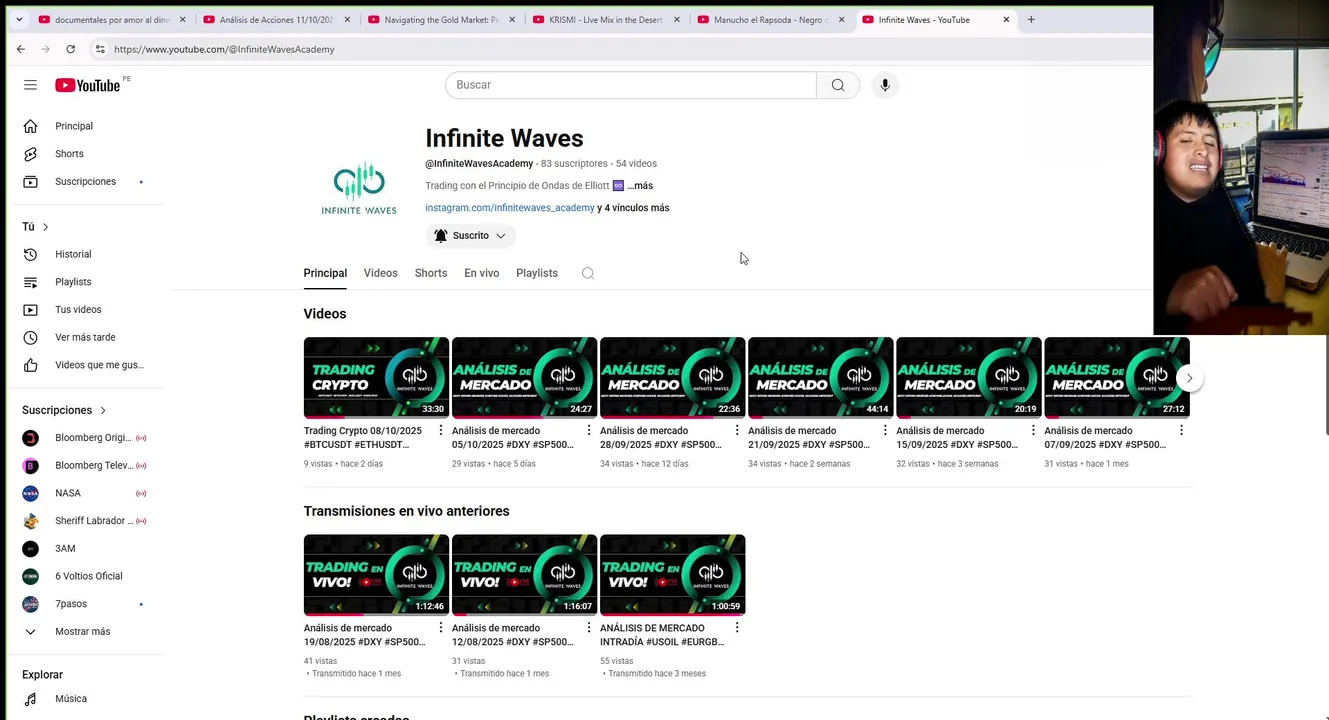The image size is (1329, 720).
Task: Click the browser address bar URL
Action: [224, 49]
